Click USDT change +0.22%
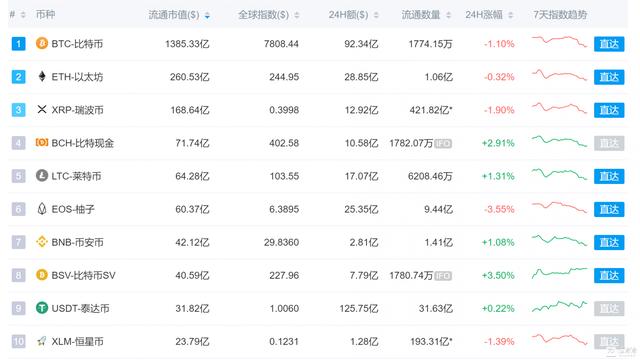640x360 pixels. click(x=498, y=308)
